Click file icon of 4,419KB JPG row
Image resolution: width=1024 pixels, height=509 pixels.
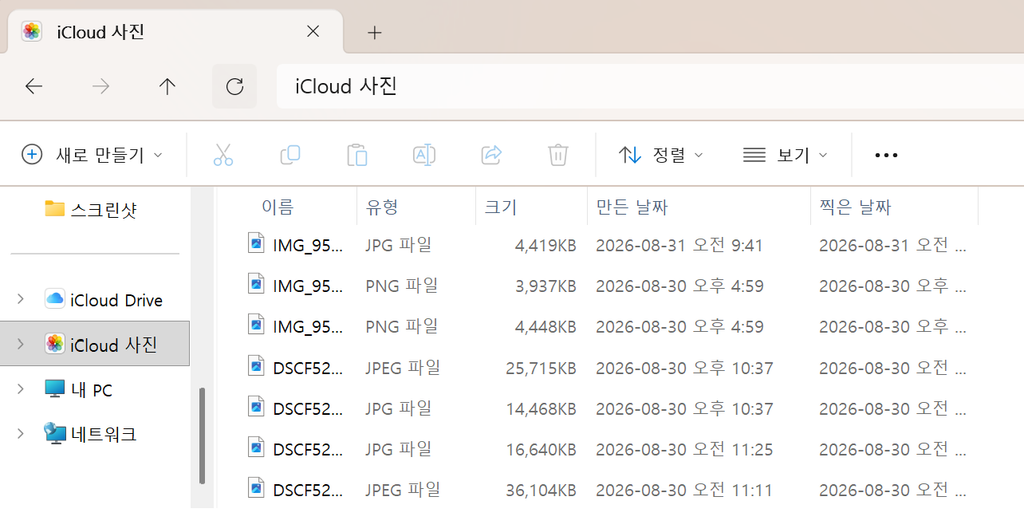[257, 243]
